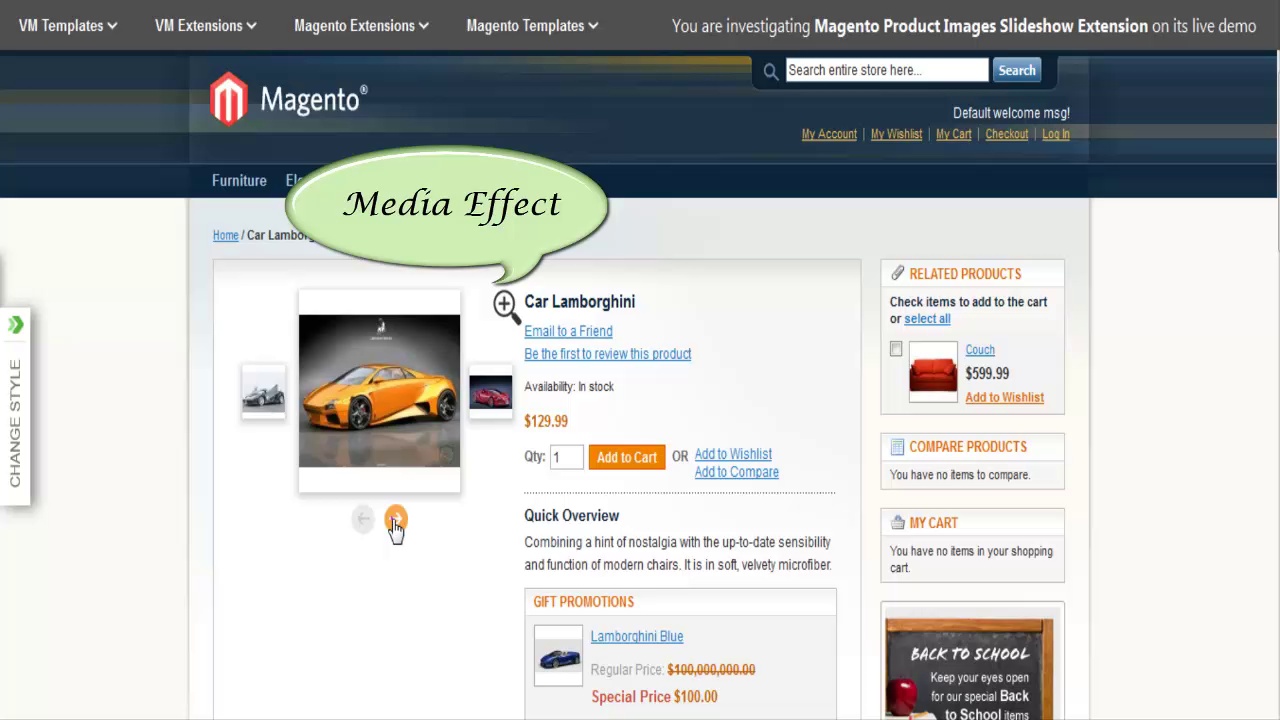Click the Add to Compare link
Image resolution: width=1280 pixels, height=720 pixels.
tap(736, 472)
